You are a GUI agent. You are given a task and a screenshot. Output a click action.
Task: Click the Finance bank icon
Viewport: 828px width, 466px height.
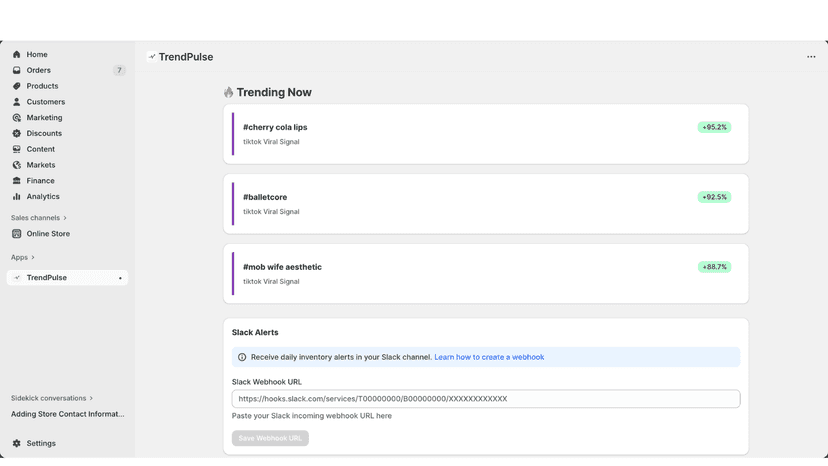tap(16, 181)
